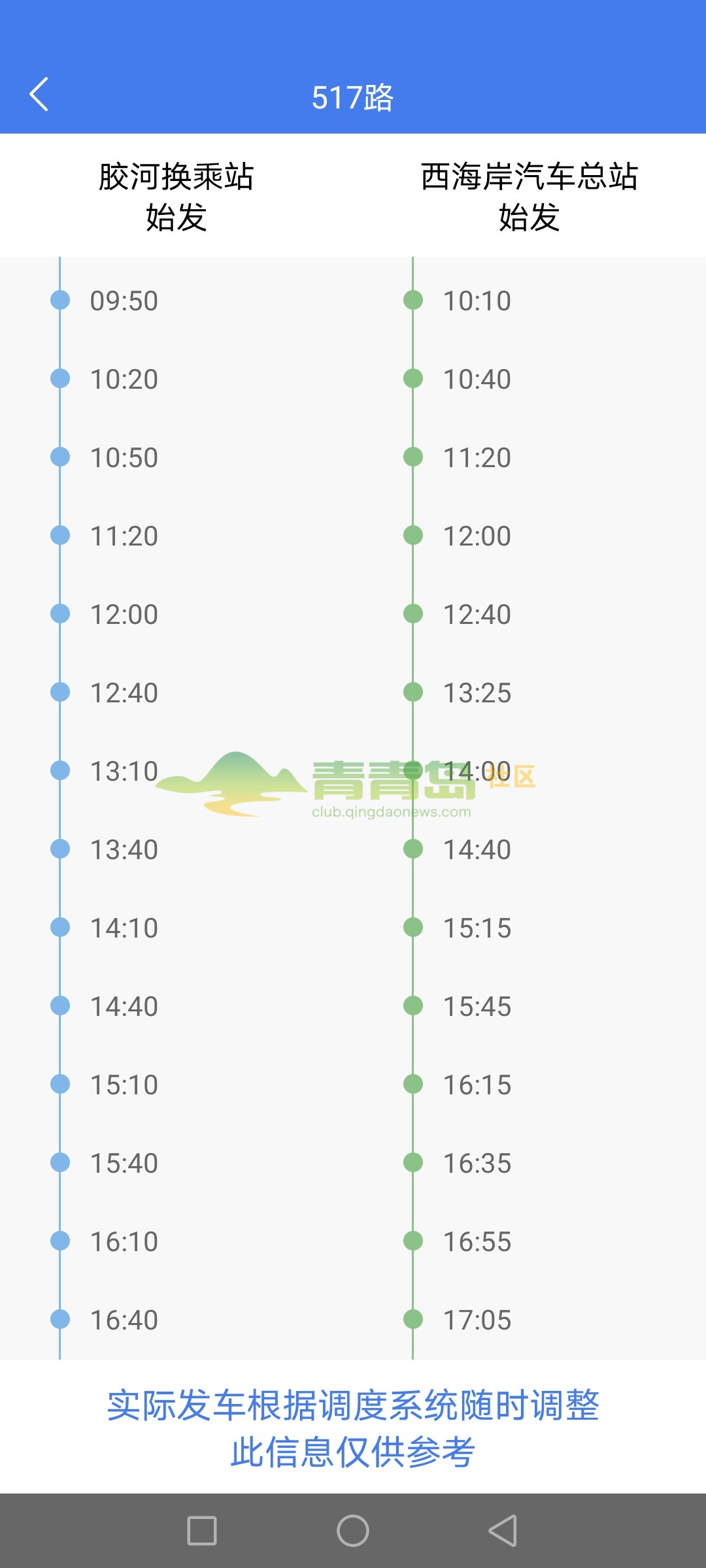Tap the 实际发车根据调度系统随时调整 notice

point(353,1405)
